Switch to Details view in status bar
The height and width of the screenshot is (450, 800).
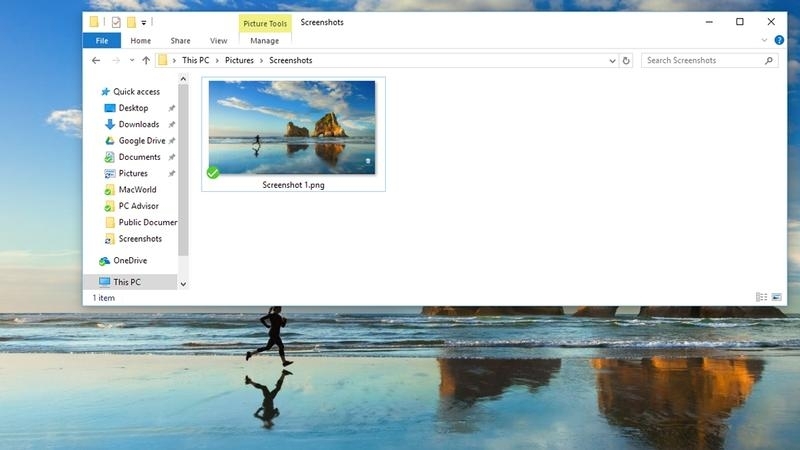coord(761,297)
